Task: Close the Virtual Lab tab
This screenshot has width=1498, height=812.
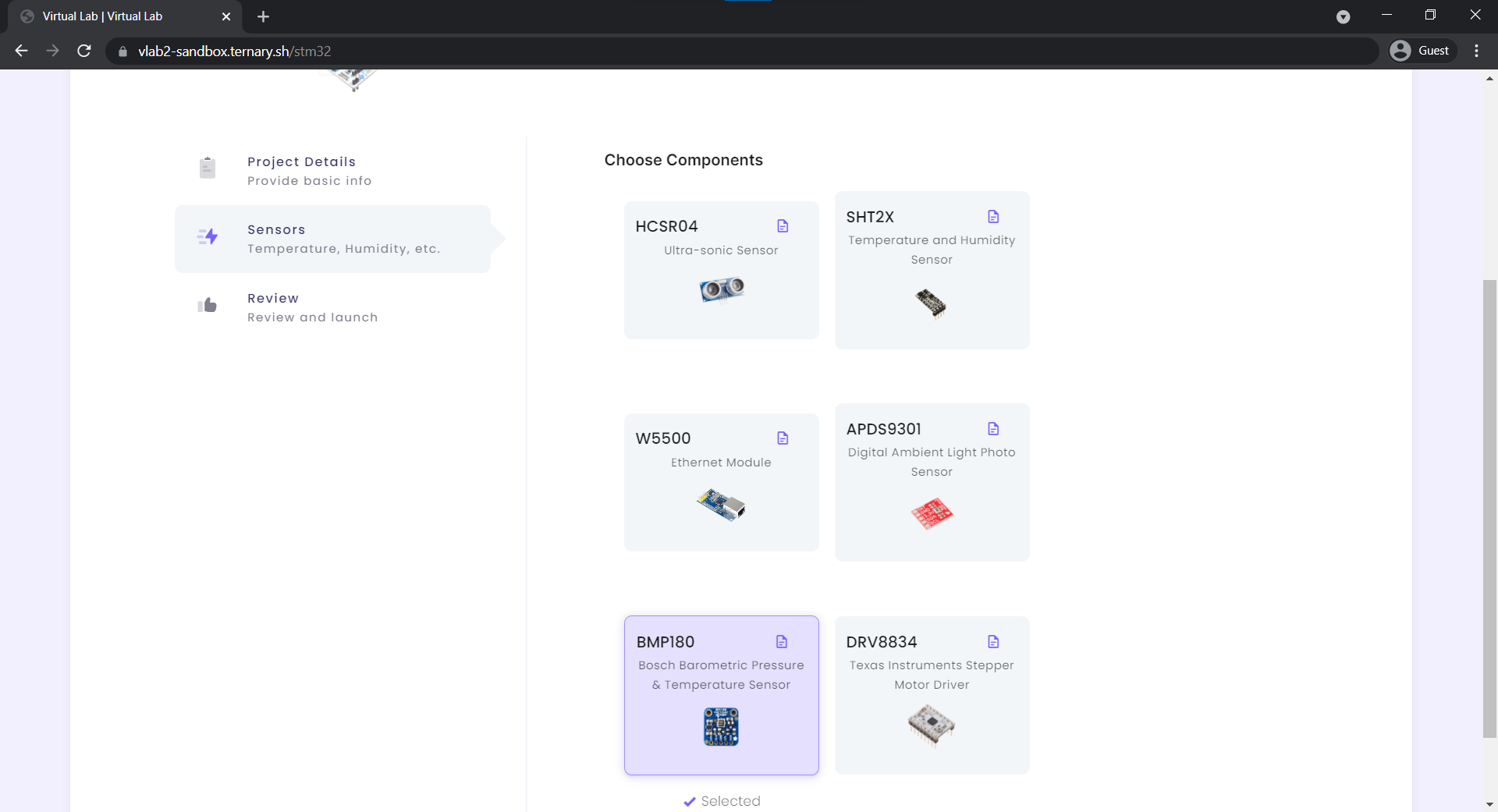Action: point(226,16)
